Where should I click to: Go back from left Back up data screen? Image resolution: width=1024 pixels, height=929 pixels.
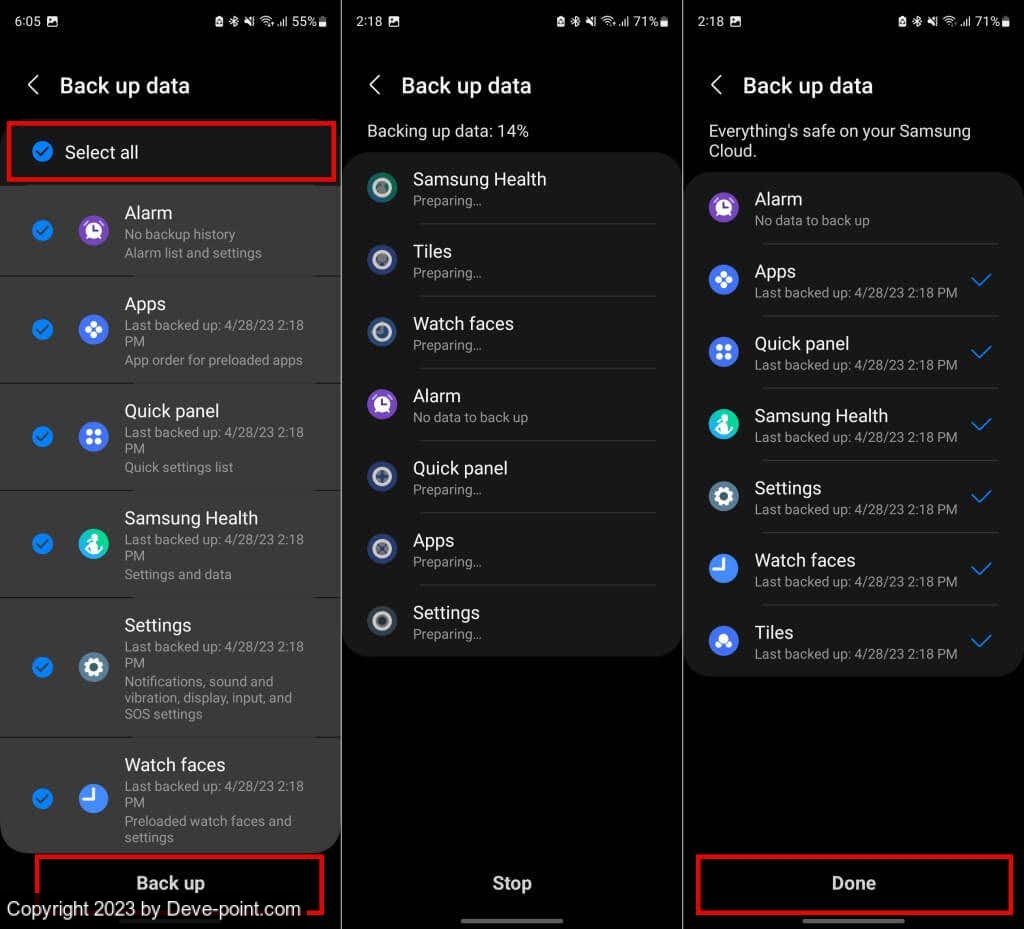point(33,85)
